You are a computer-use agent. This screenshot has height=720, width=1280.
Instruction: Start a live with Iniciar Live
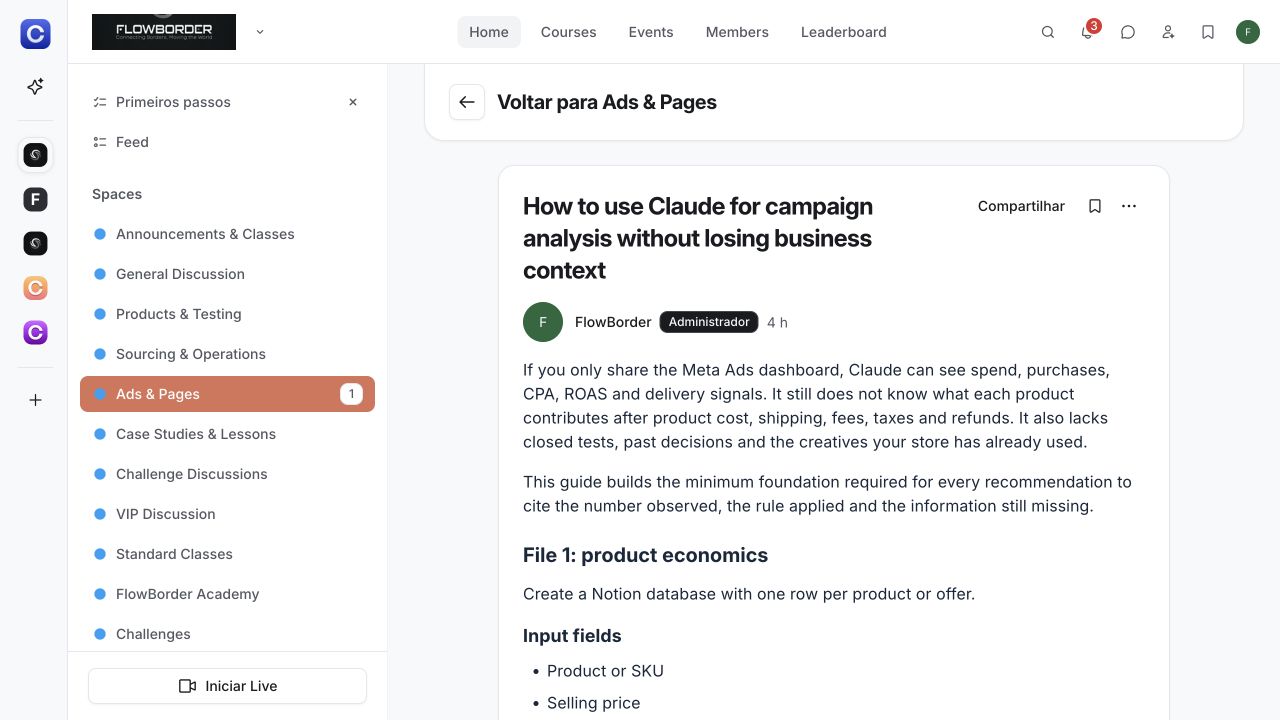[x=227, y=686]
